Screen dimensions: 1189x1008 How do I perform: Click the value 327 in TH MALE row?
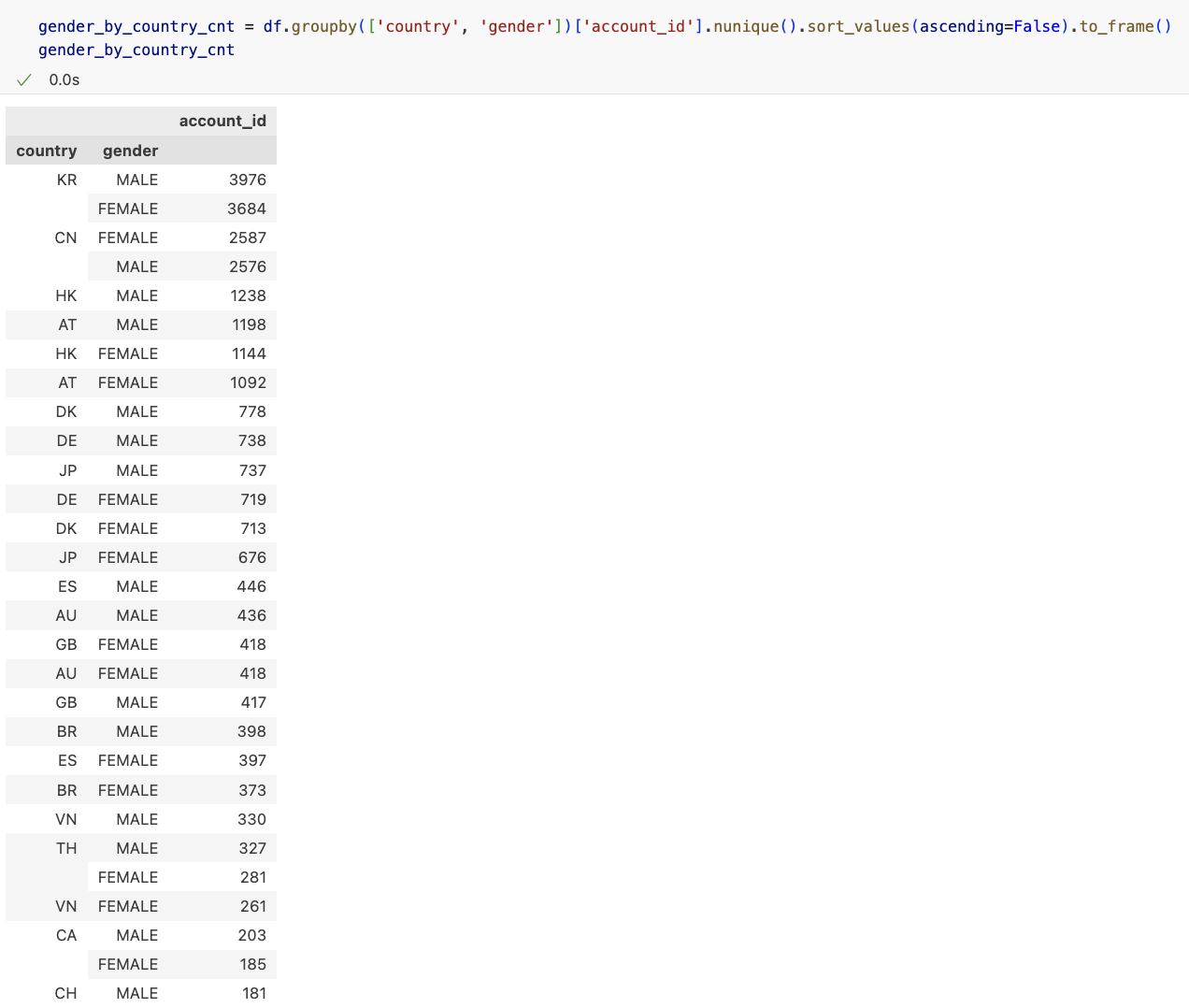click(252, 848)
